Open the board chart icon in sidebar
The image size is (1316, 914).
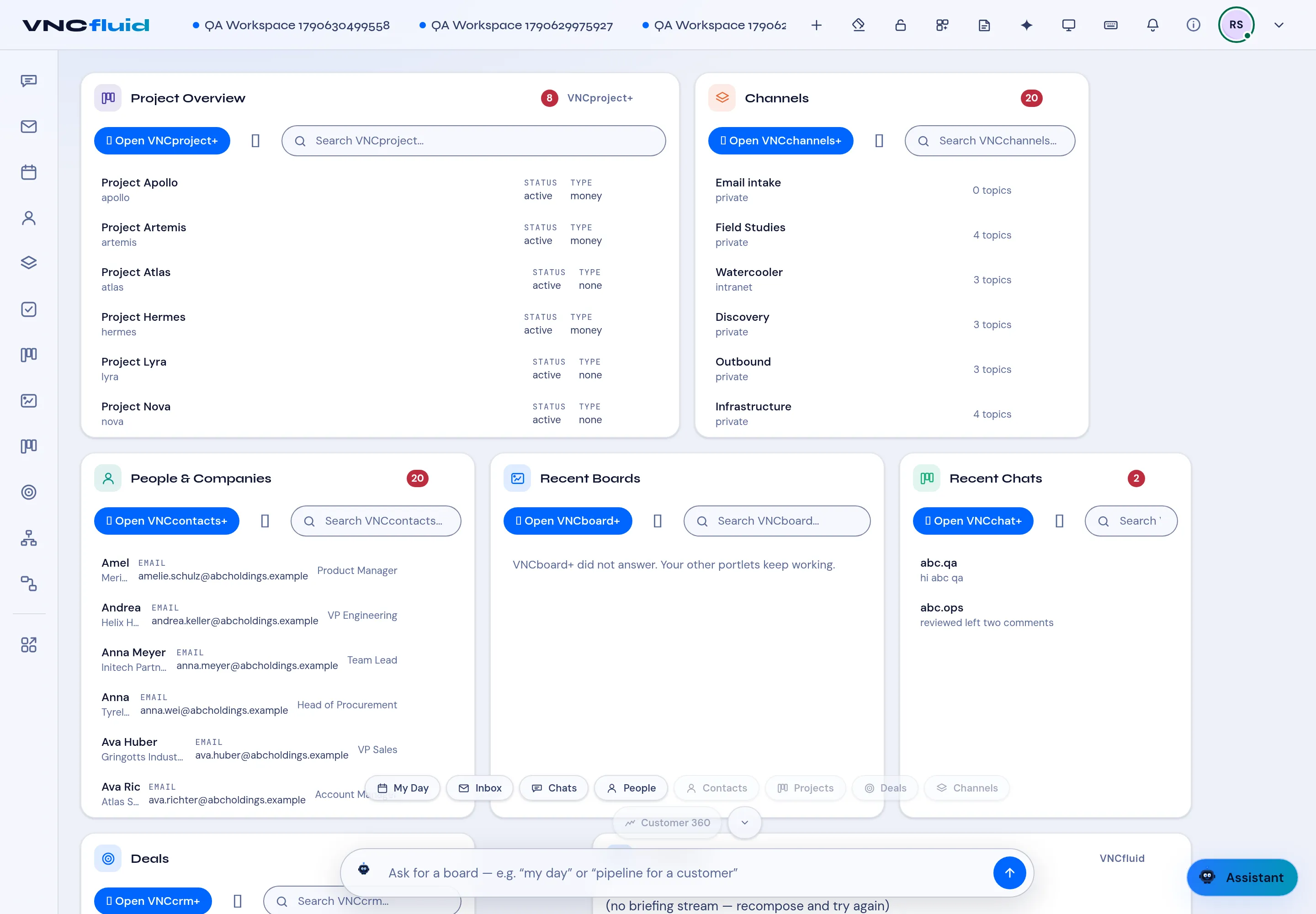[29, 401]
